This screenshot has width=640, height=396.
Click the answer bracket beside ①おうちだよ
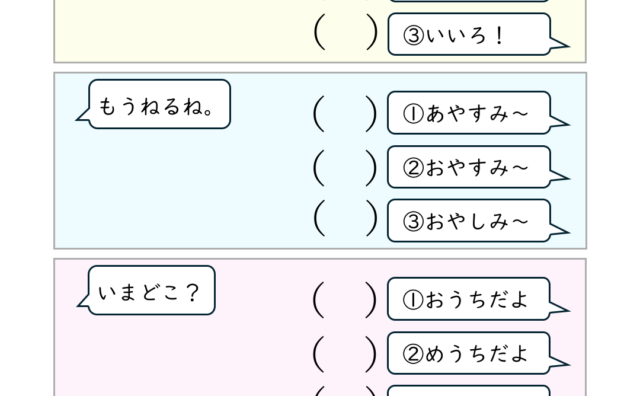pos(345,300)
